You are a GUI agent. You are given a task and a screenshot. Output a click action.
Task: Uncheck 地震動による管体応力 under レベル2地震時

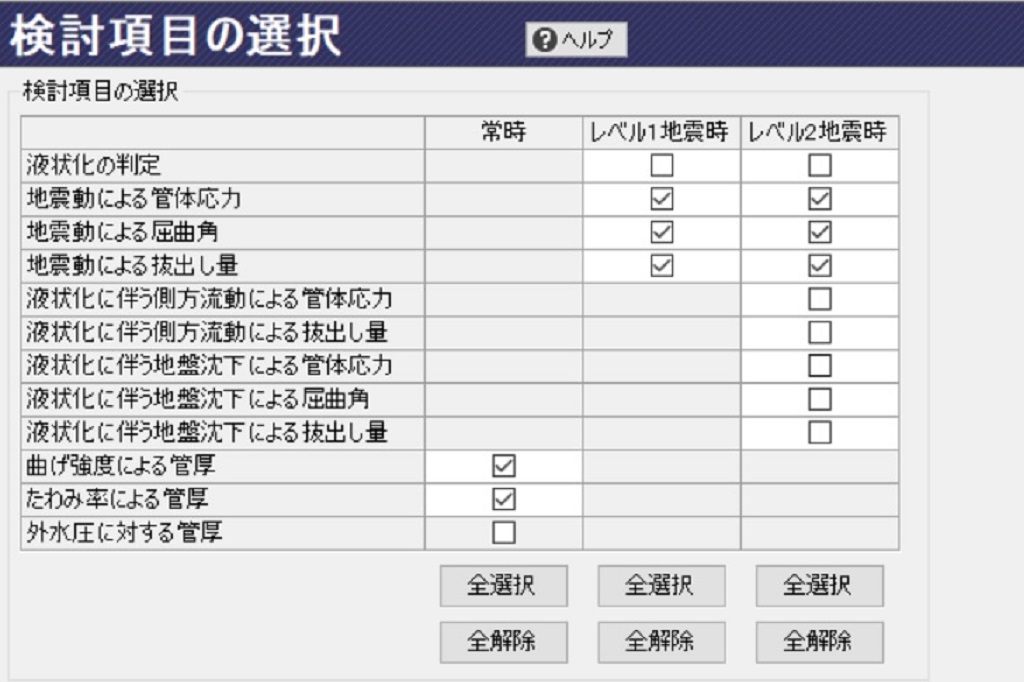click(820, 199)
